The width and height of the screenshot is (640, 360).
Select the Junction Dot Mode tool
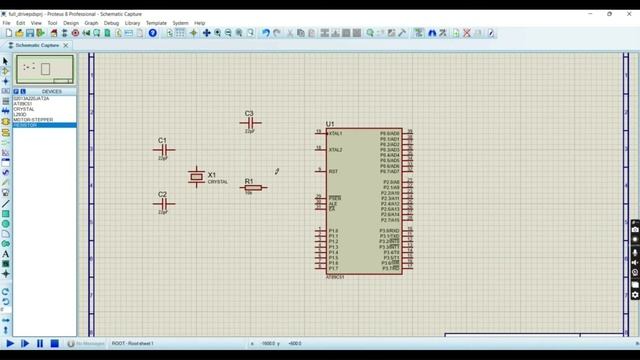click(5, 81)
